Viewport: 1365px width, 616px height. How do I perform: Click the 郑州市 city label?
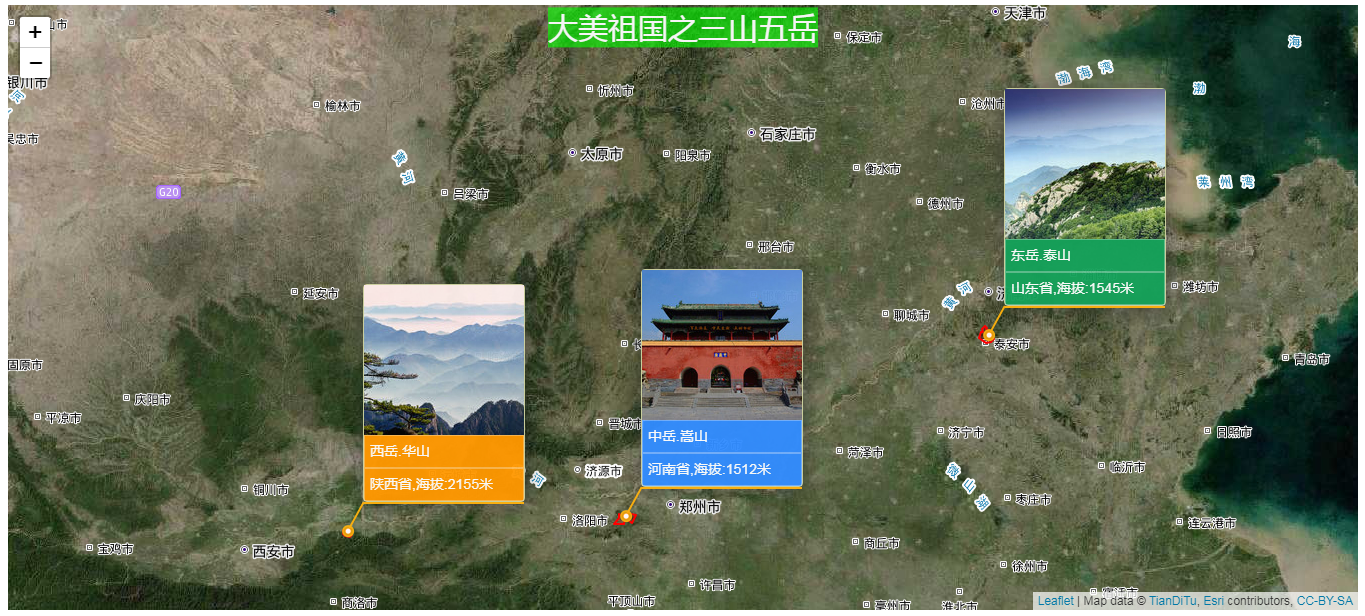(x=700, y=507)
